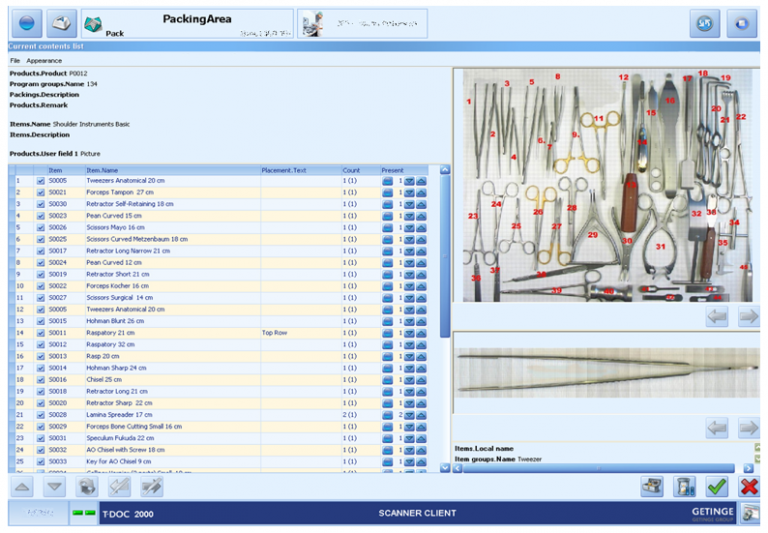This screenshot has height=533, width=768.
Task: Decrease present count for Retractor Self-Retaining 18 cm
Action: pos(408,204)
